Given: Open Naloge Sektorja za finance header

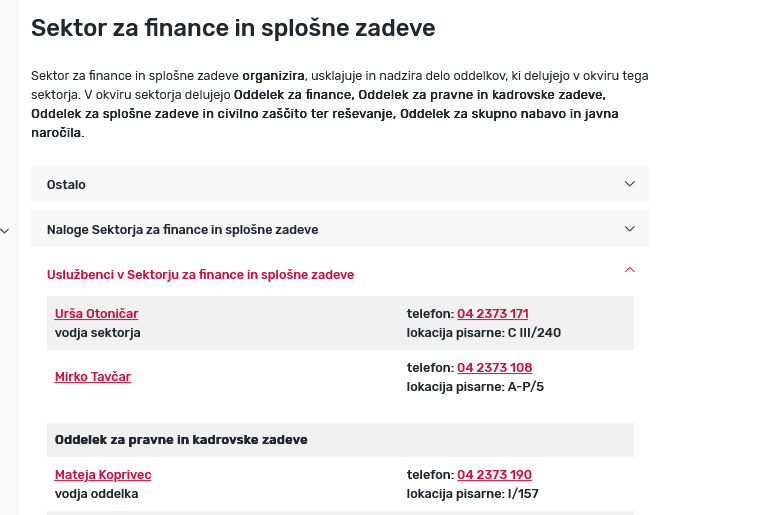Looking at the screenshot, I should pyautogui.click(x=182, y=230).
